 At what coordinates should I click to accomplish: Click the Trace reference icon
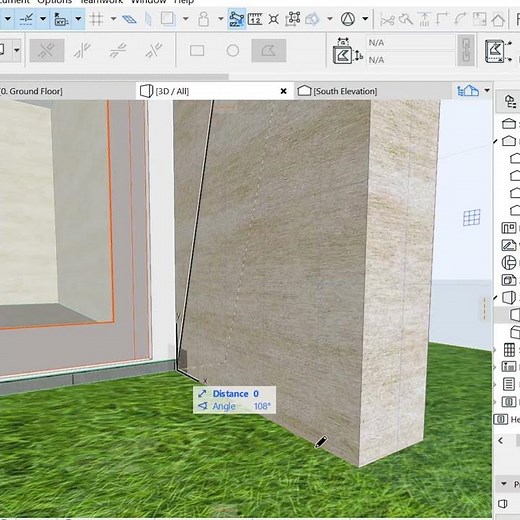168,19
